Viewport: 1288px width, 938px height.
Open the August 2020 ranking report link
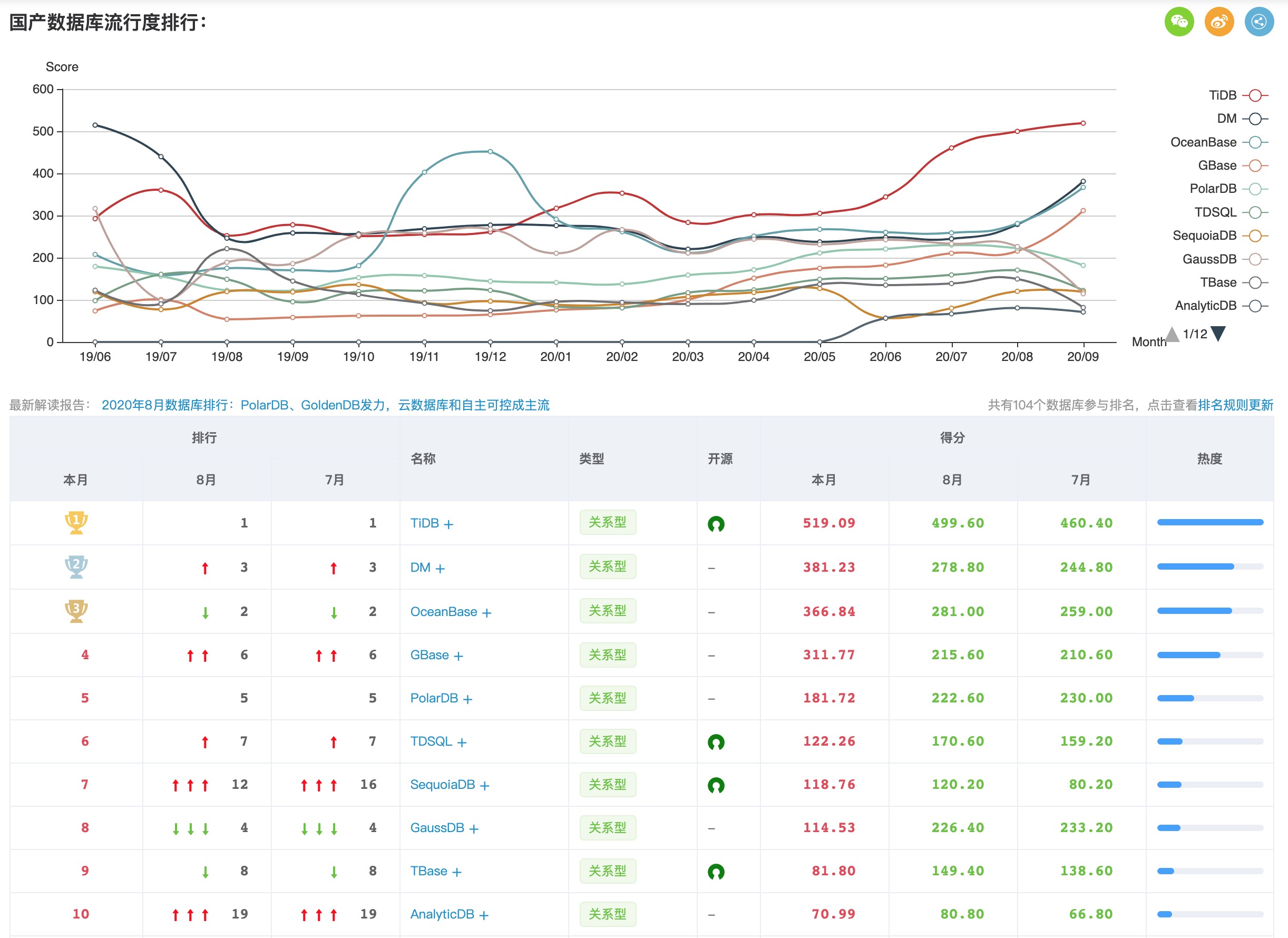coord(325,405)
